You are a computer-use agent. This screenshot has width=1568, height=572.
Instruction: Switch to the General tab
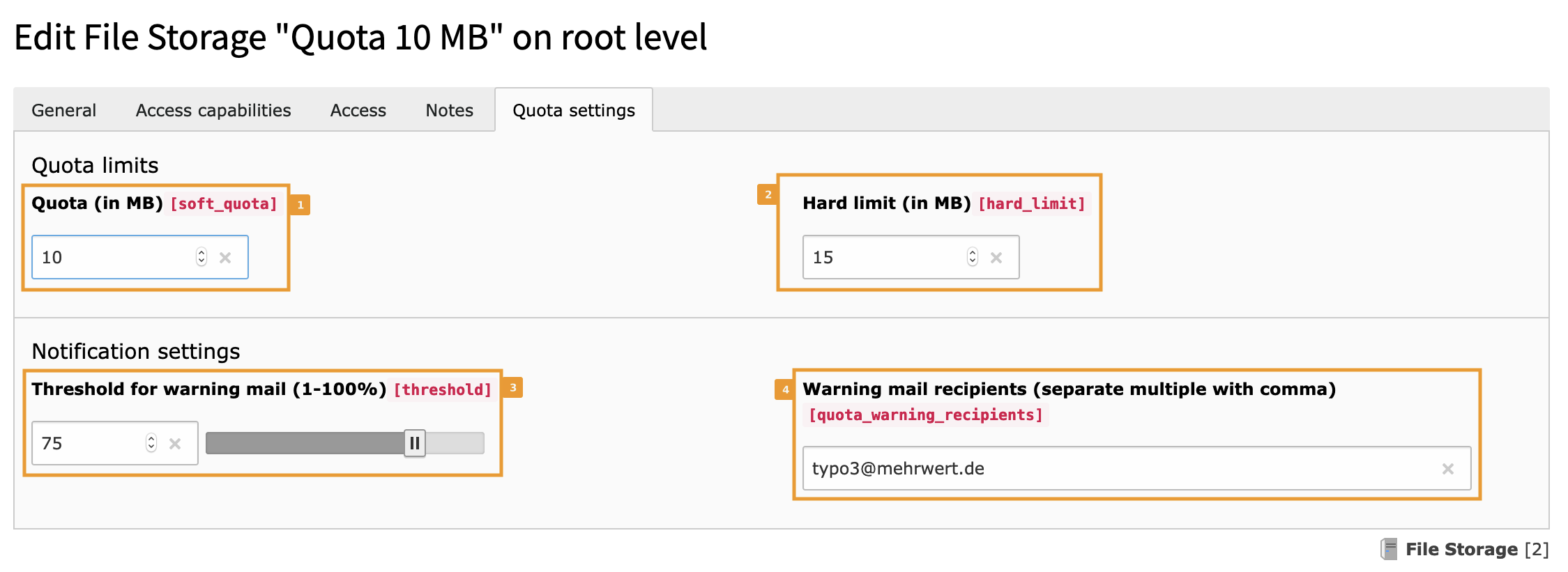point(64,110)
